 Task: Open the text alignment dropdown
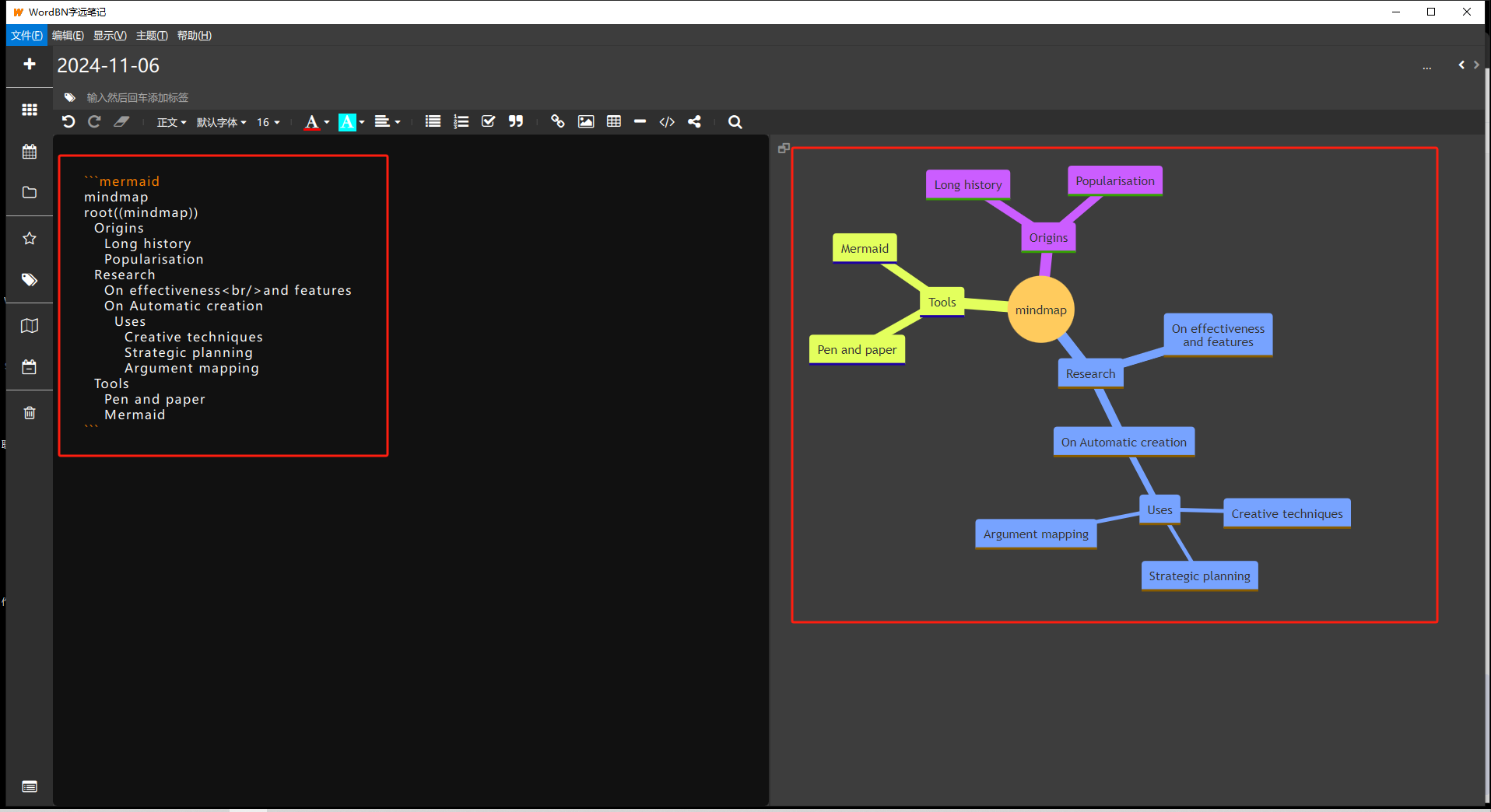click(388, 122)
